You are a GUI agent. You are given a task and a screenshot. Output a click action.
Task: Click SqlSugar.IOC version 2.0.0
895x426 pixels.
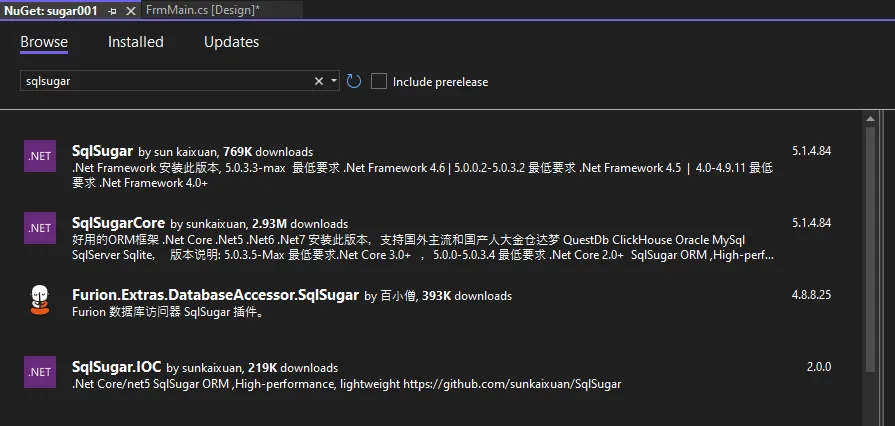pos(819,367)
